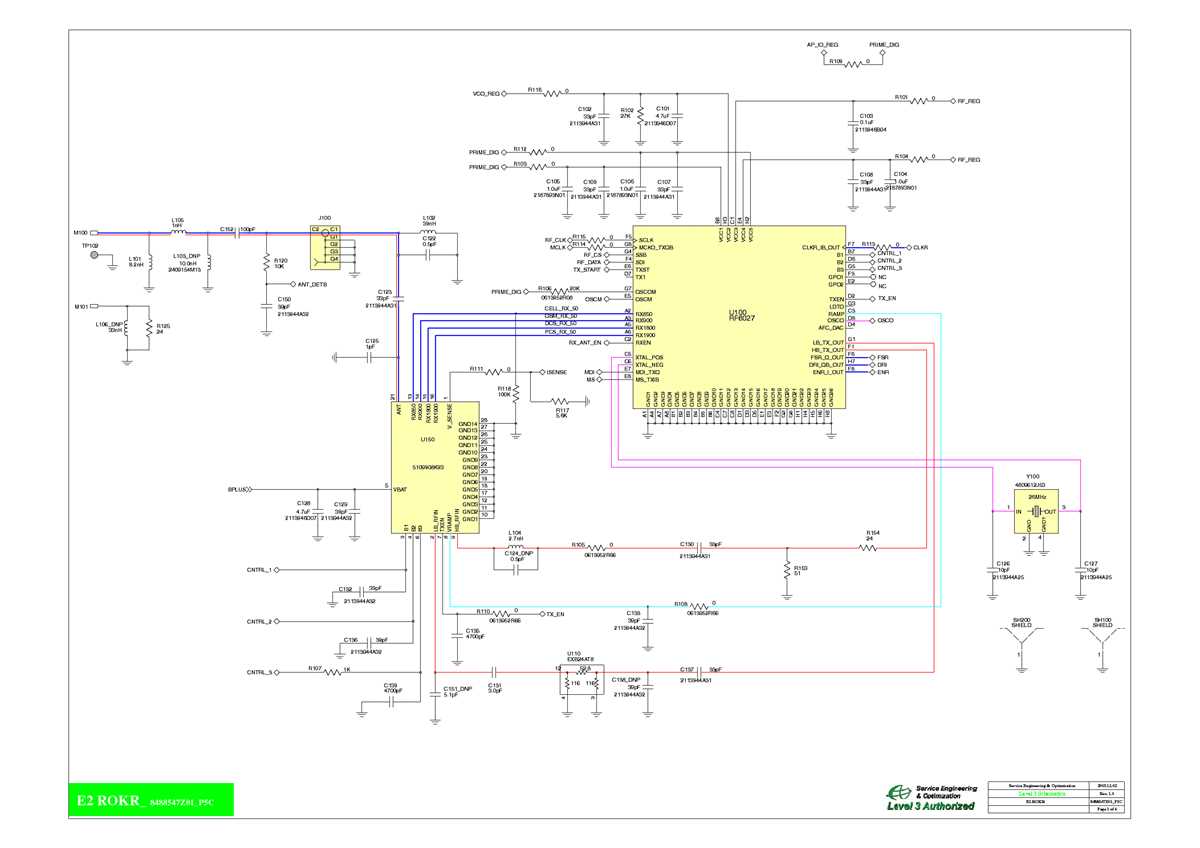Select the CNTRL_3 label beside R107
1200x848 pixels.
(x=258, y=672)
